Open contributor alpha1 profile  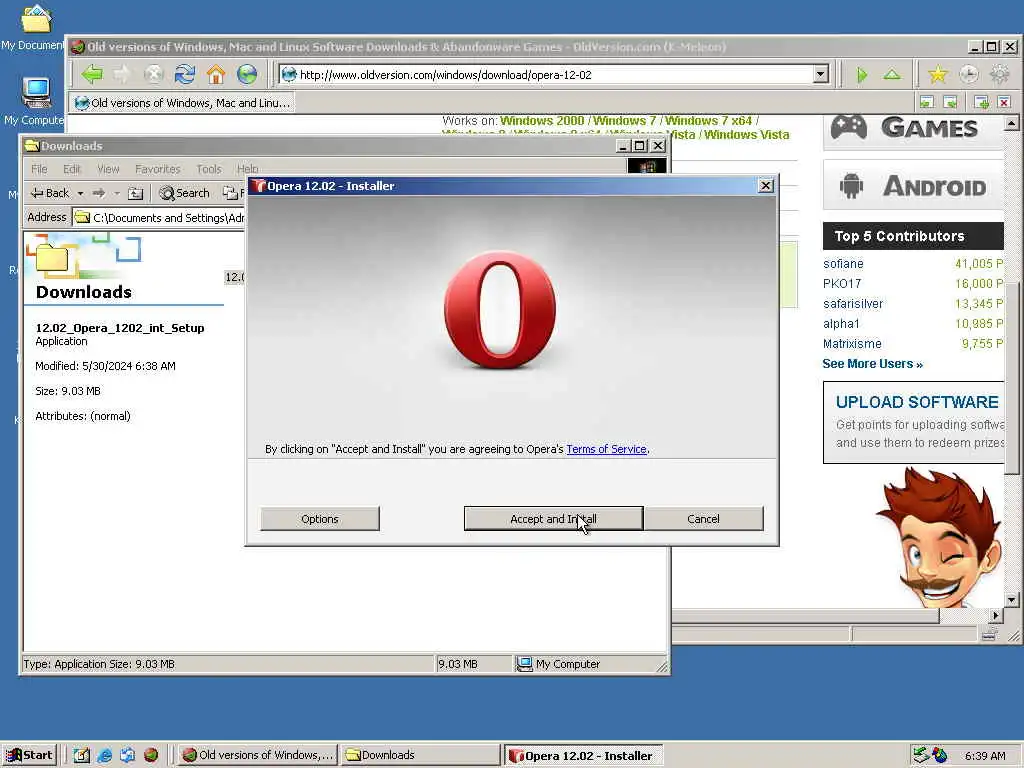[x=841, y=323]
